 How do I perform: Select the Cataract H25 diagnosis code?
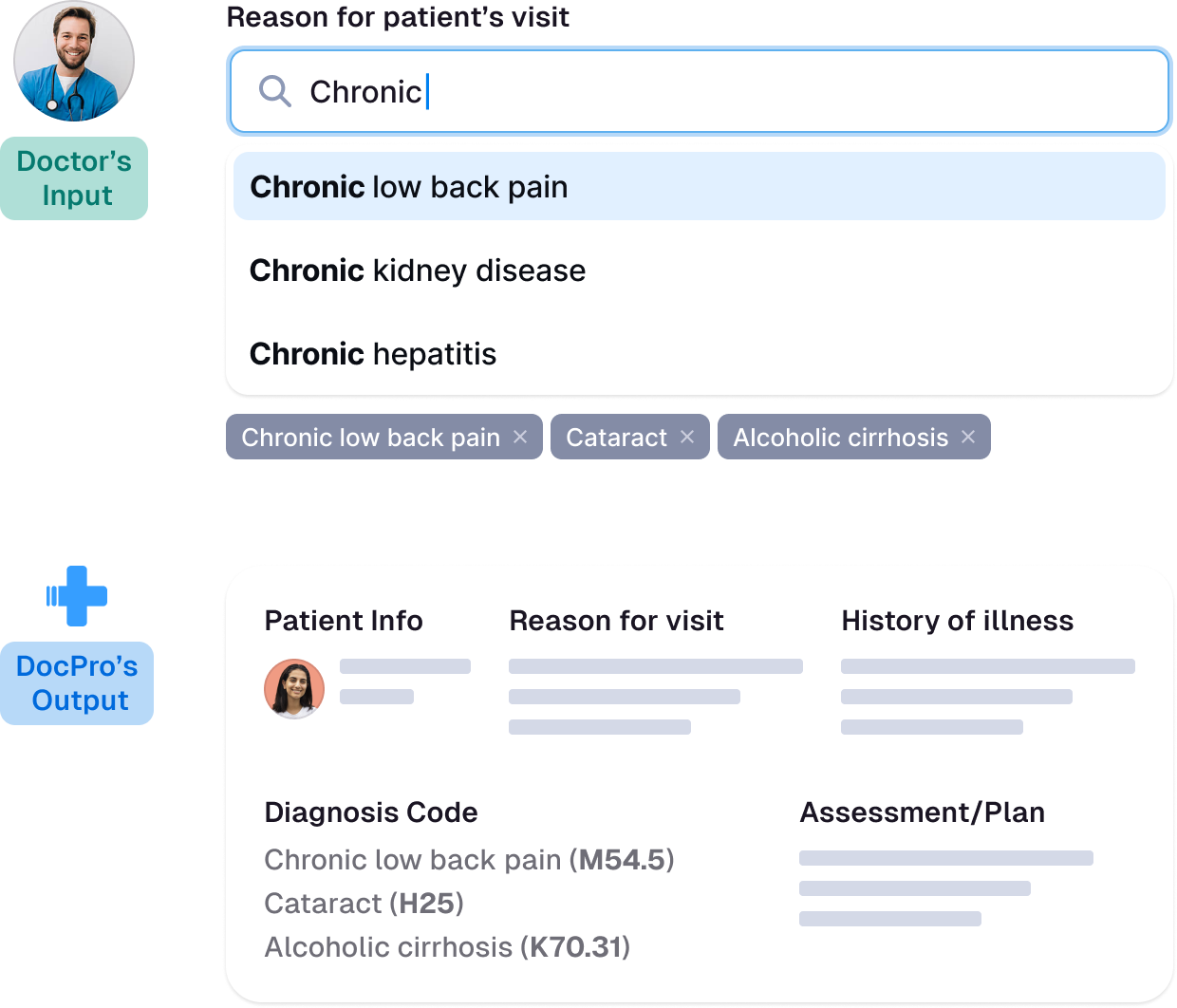[x=364, y=904]
